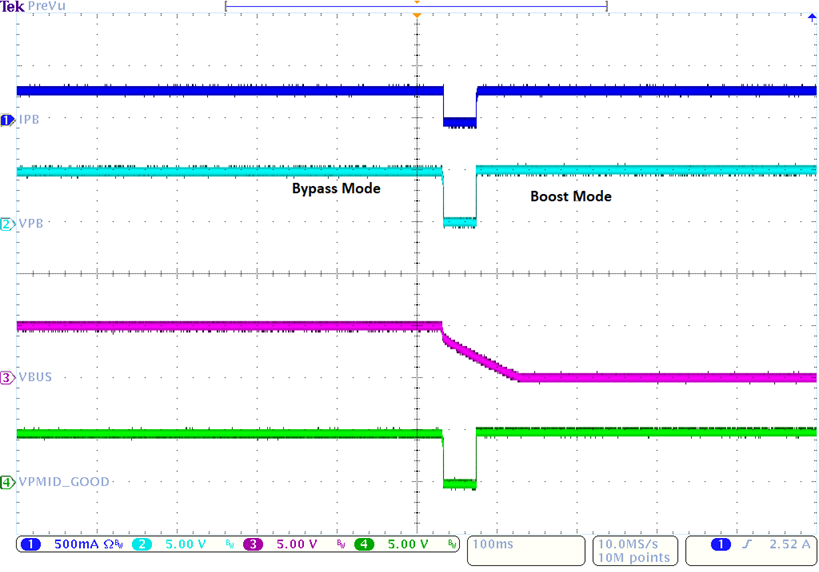The width and height of the screenshot is (819, 572).
Task: Click the trigger source channel 1 badge
Action: coord(720,545)
